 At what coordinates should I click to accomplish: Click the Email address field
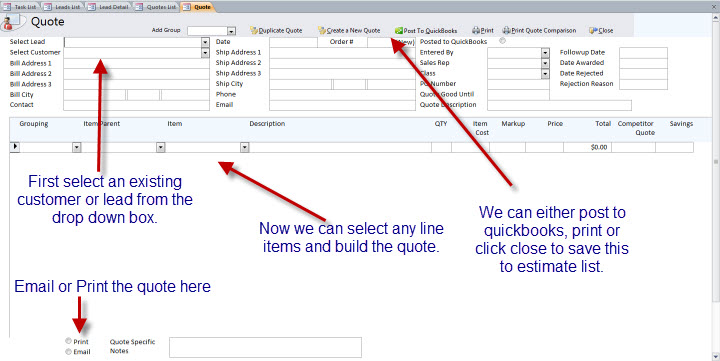(342, 105)
